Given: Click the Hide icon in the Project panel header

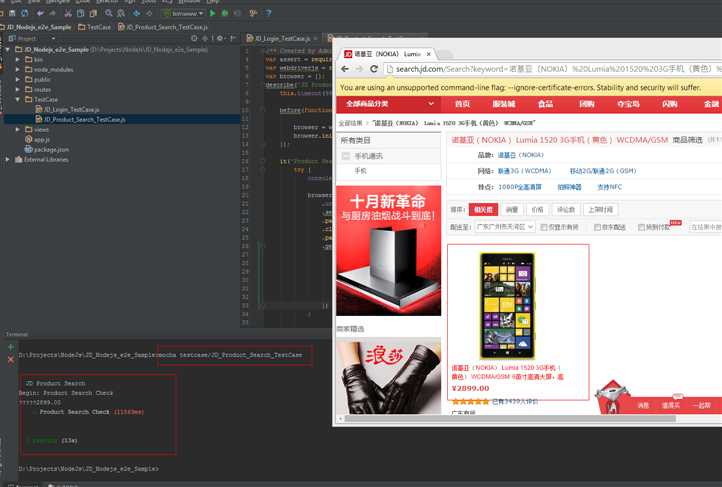Looking at the screenshot, I should click(x=233, y=39).
